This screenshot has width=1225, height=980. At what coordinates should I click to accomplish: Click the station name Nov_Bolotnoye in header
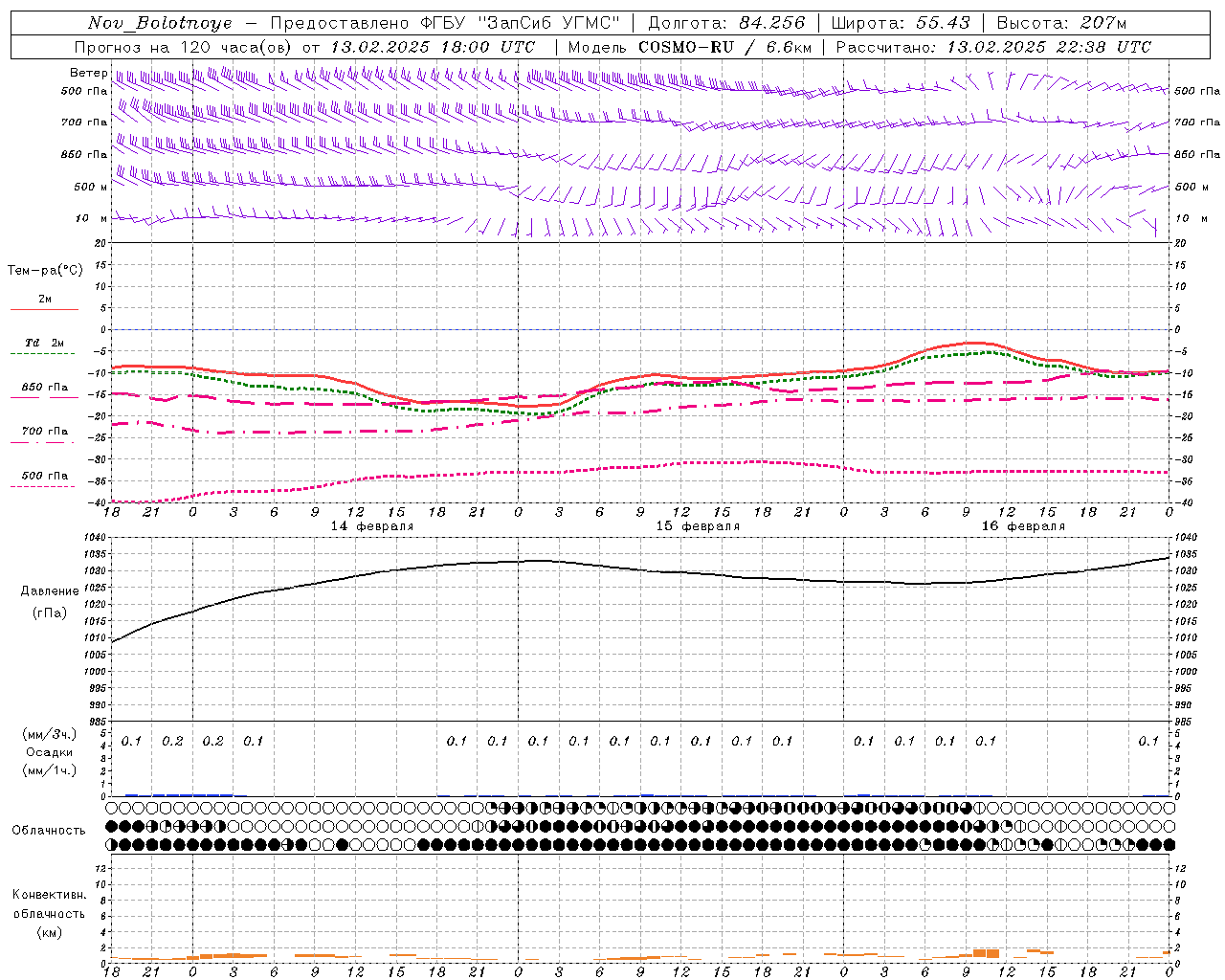pos(160,23)
